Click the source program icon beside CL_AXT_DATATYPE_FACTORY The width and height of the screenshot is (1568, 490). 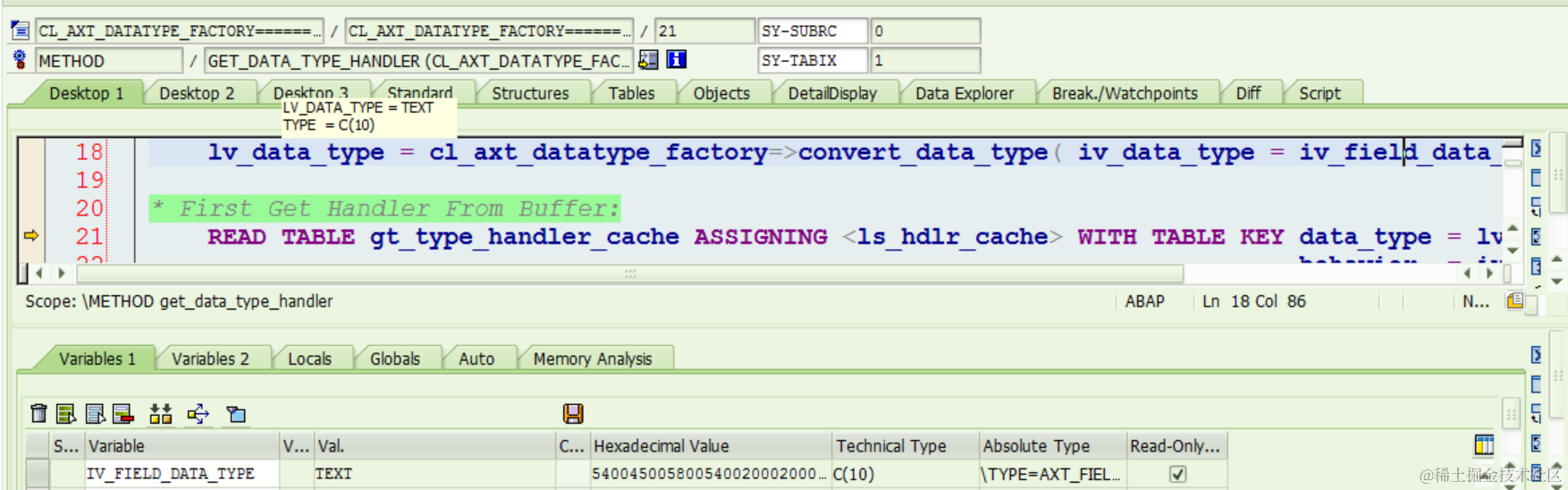click(x=20, y=30)
